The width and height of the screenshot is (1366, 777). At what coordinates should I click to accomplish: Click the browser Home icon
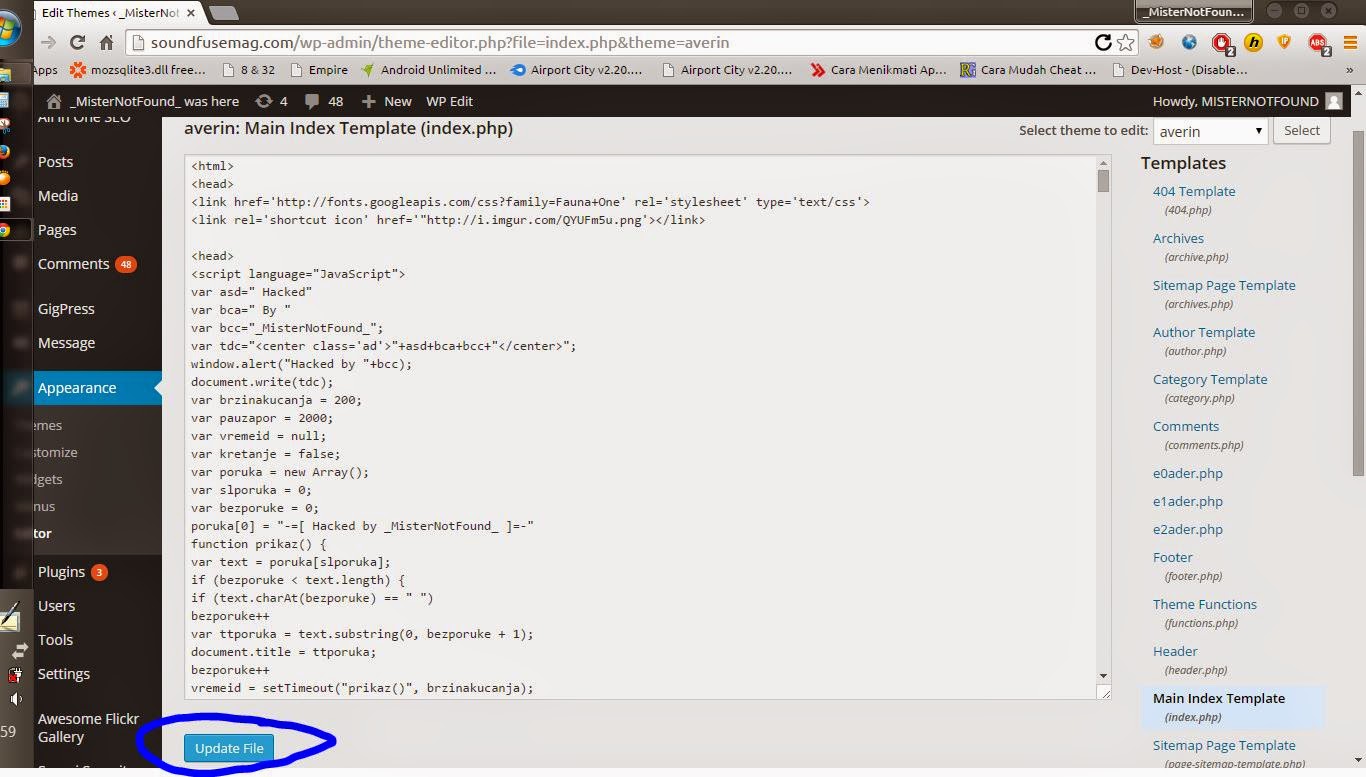click(x=108, y=43)
